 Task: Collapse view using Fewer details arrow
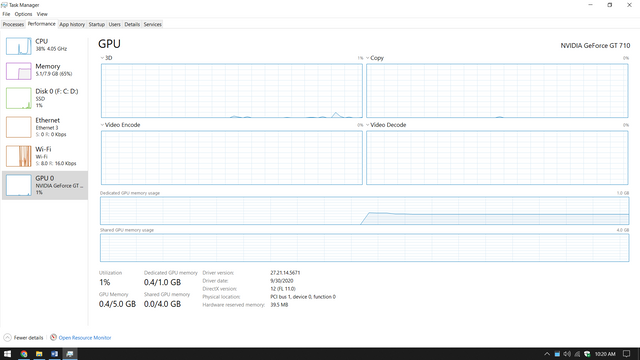(x=7, y=338)
